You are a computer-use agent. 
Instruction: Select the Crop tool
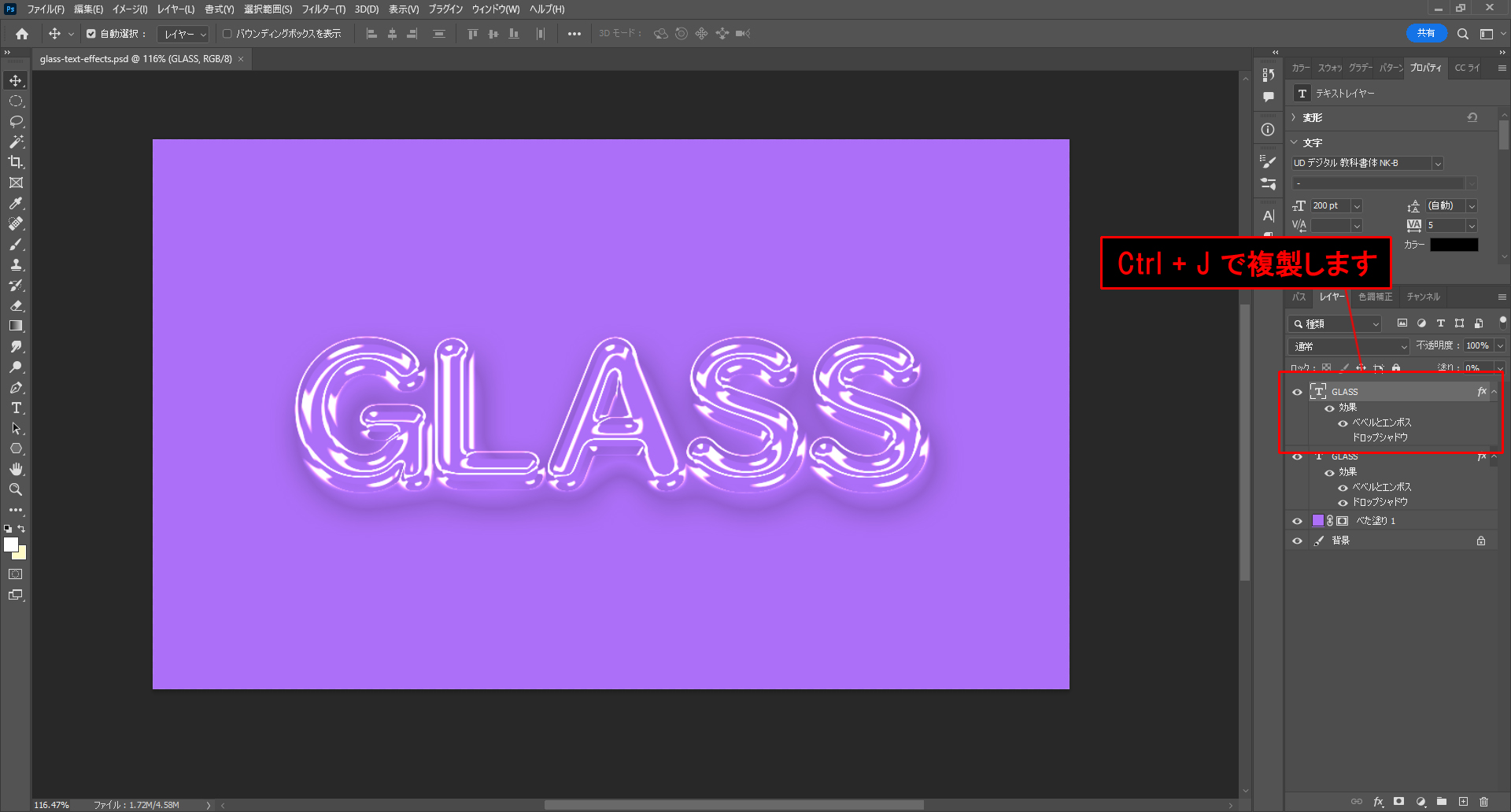click(x=16, y=162)
